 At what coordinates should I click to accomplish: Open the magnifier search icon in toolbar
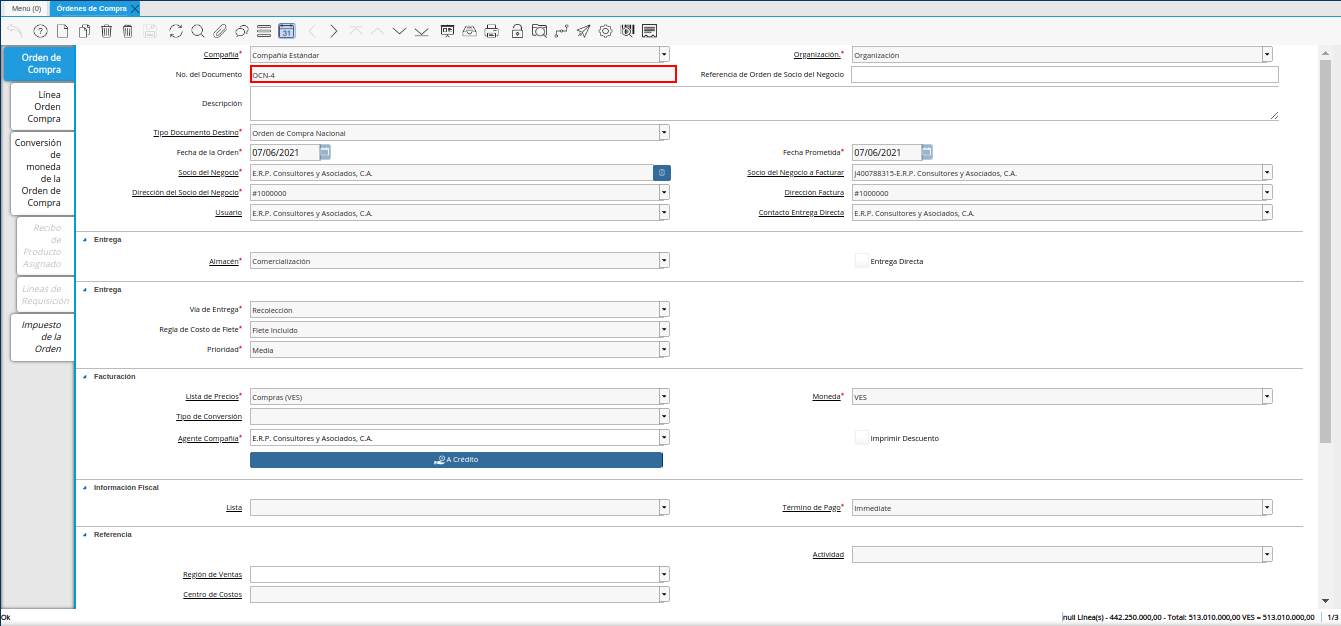tap(198, 31)
